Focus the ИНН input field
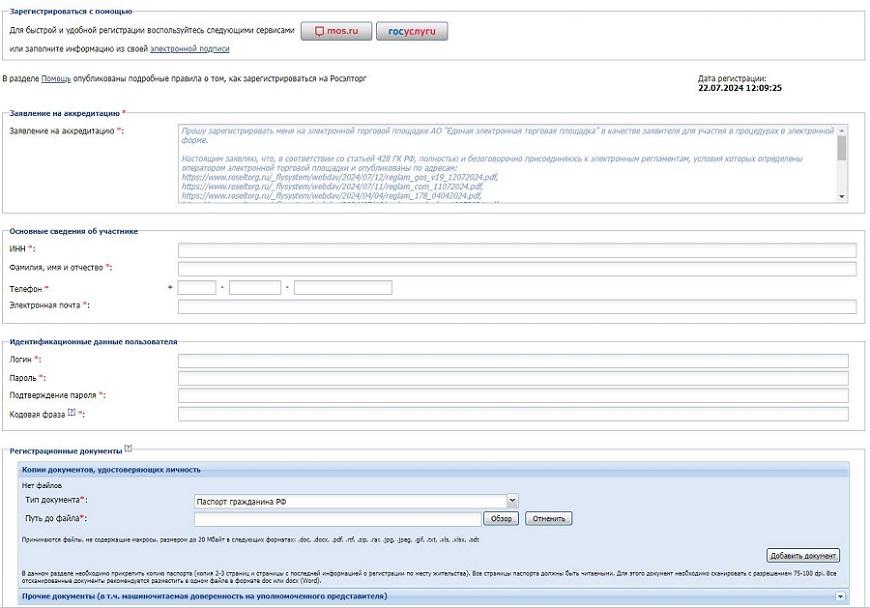This screenshot has height=608, width=870. [x=517, y=250]
